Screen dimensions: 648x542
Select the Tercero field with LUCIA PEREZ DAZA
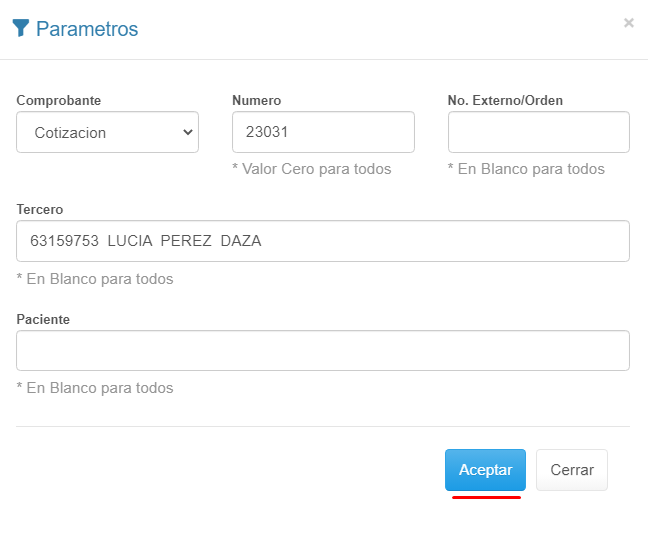coord(323,241)
